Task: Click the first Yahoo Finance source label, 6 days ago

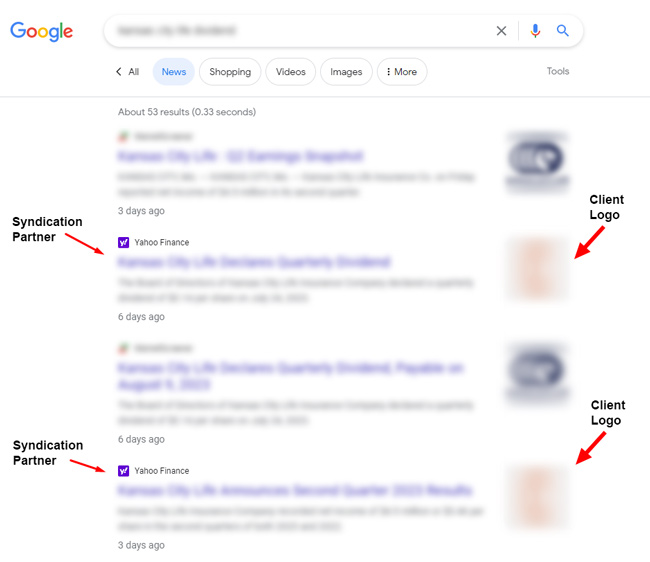Action: [162, 242]
